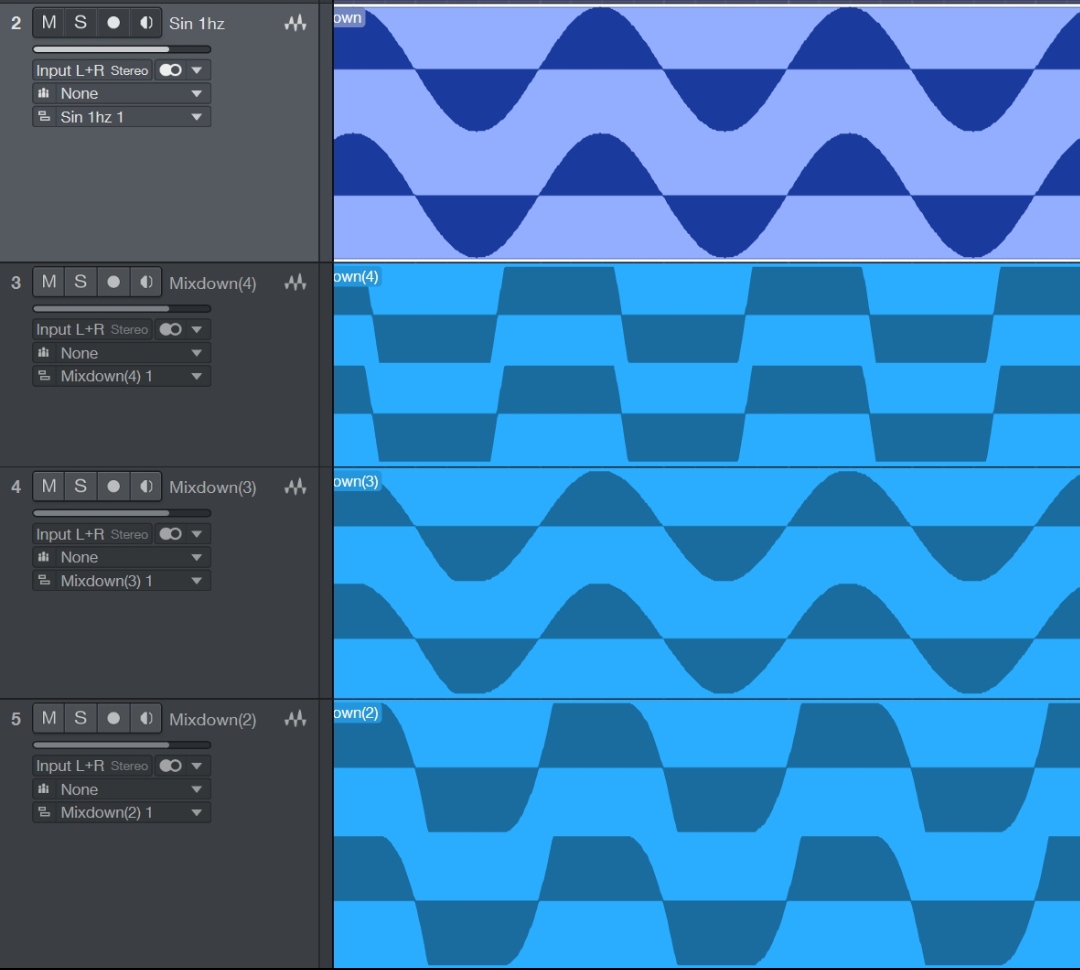Expand instrument None dropdown on Mixdown(3)
The image size is (1080, 970).
197,557
